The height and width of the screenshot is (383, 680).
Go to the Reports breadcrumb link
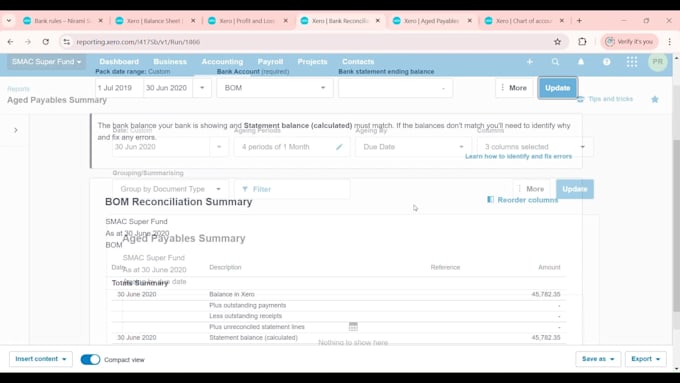[18, 89]
